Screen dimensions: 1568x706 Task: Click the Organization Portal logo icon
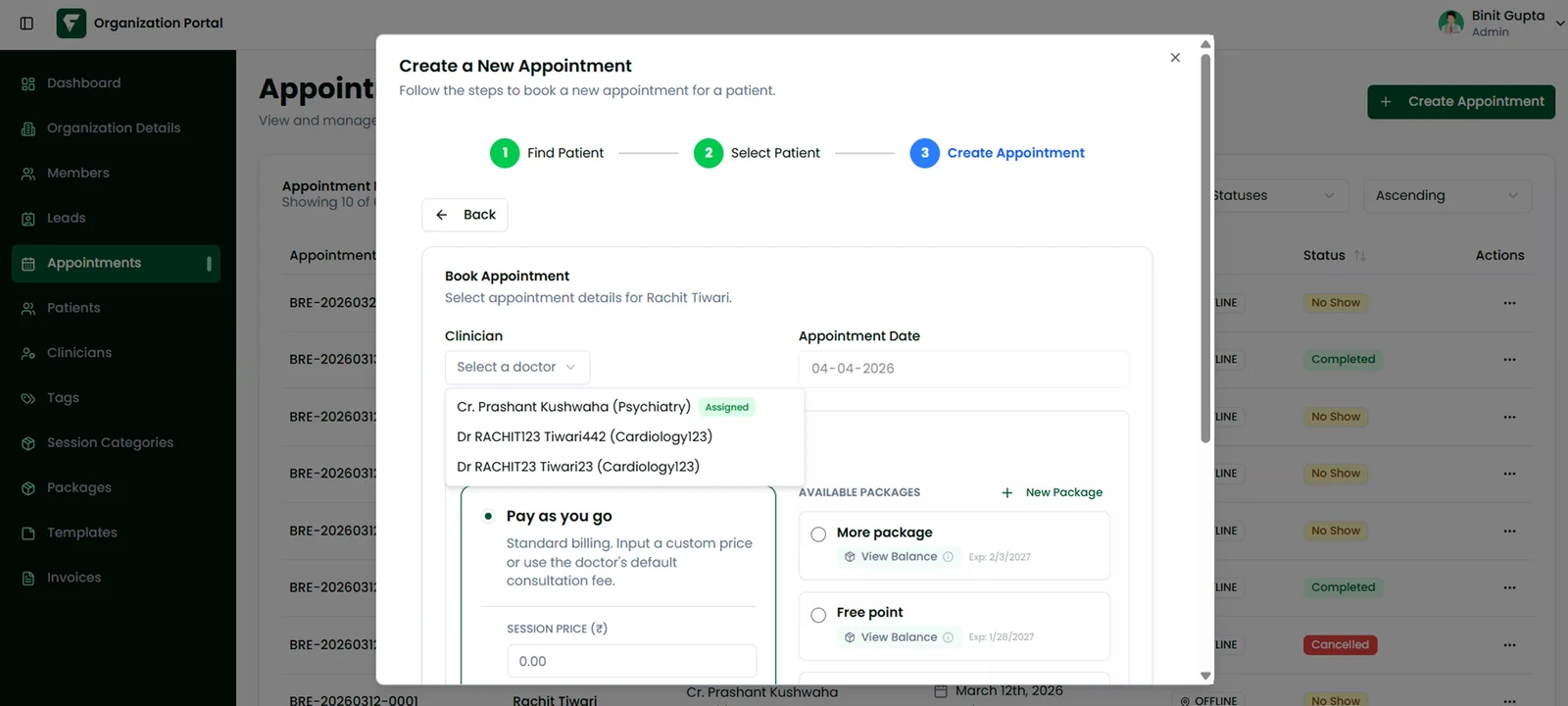(x=72, y=23)
